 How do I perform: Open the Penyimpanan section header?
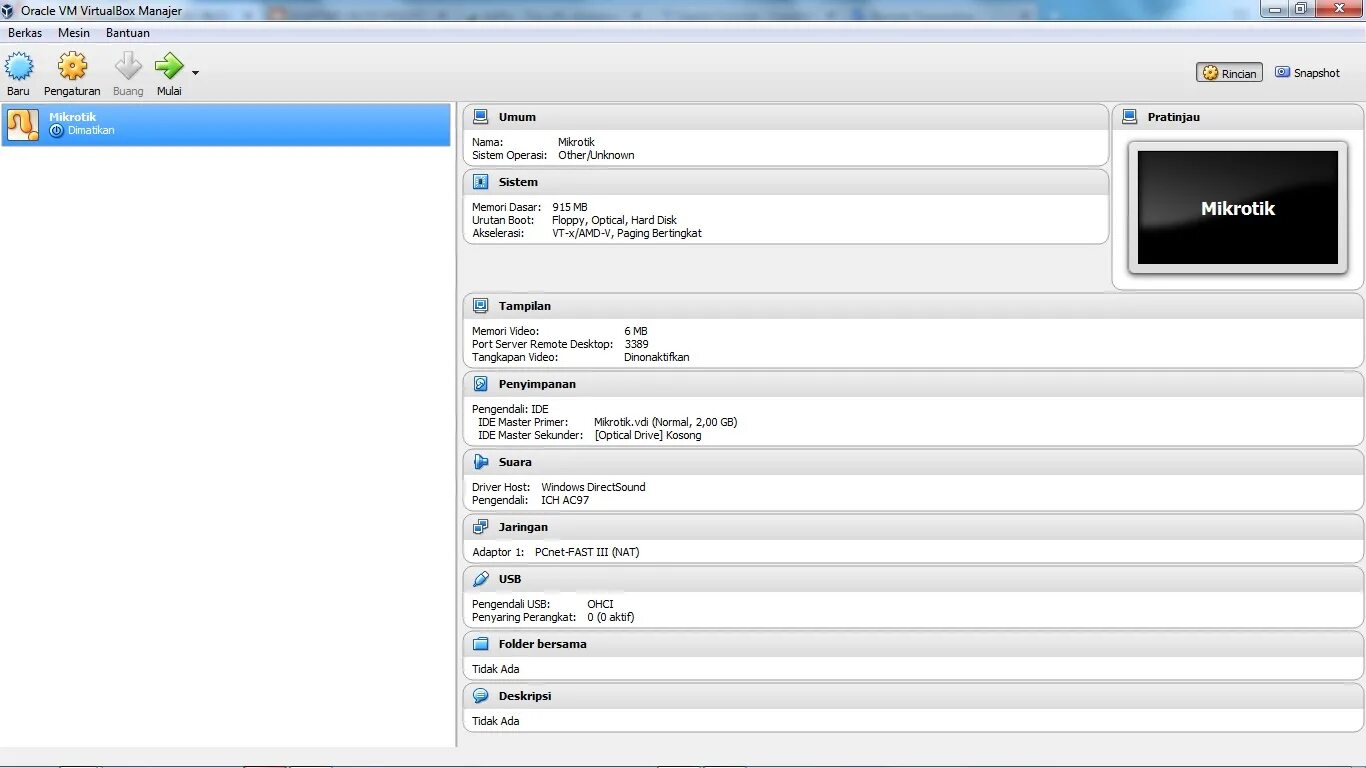(914, 384)
